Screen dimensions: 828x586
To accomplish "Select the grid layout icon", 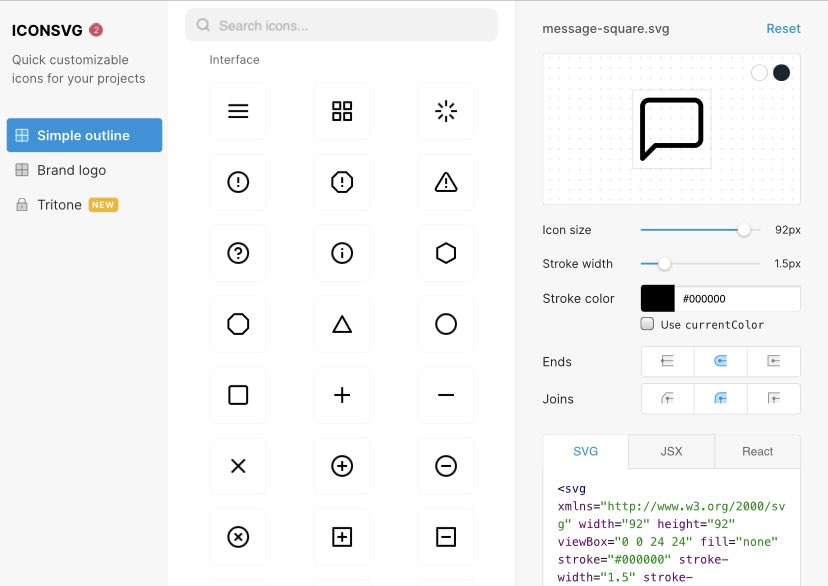I will [342, 111].
